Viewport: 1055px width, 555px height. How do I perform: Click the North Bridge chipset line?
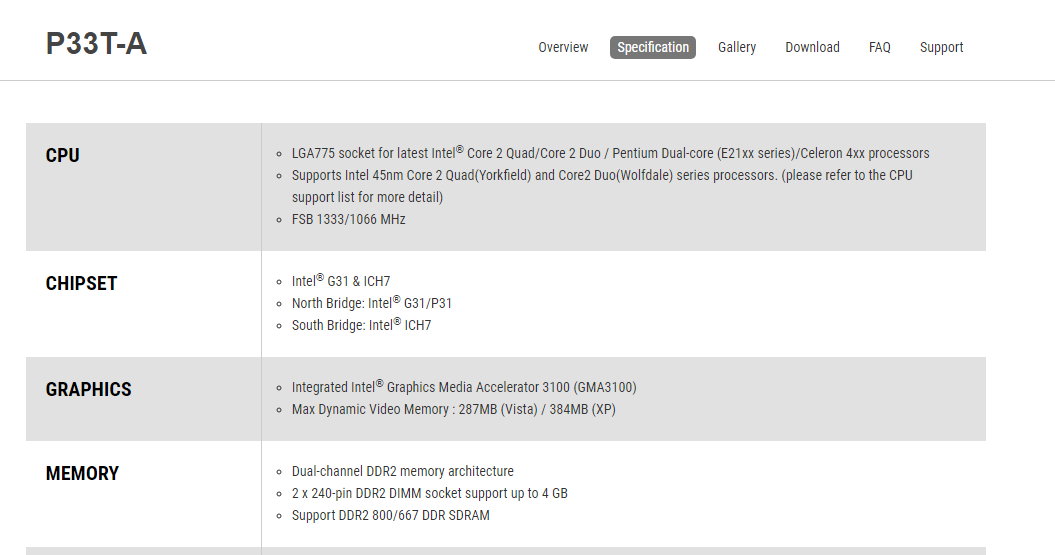(371, 303)
